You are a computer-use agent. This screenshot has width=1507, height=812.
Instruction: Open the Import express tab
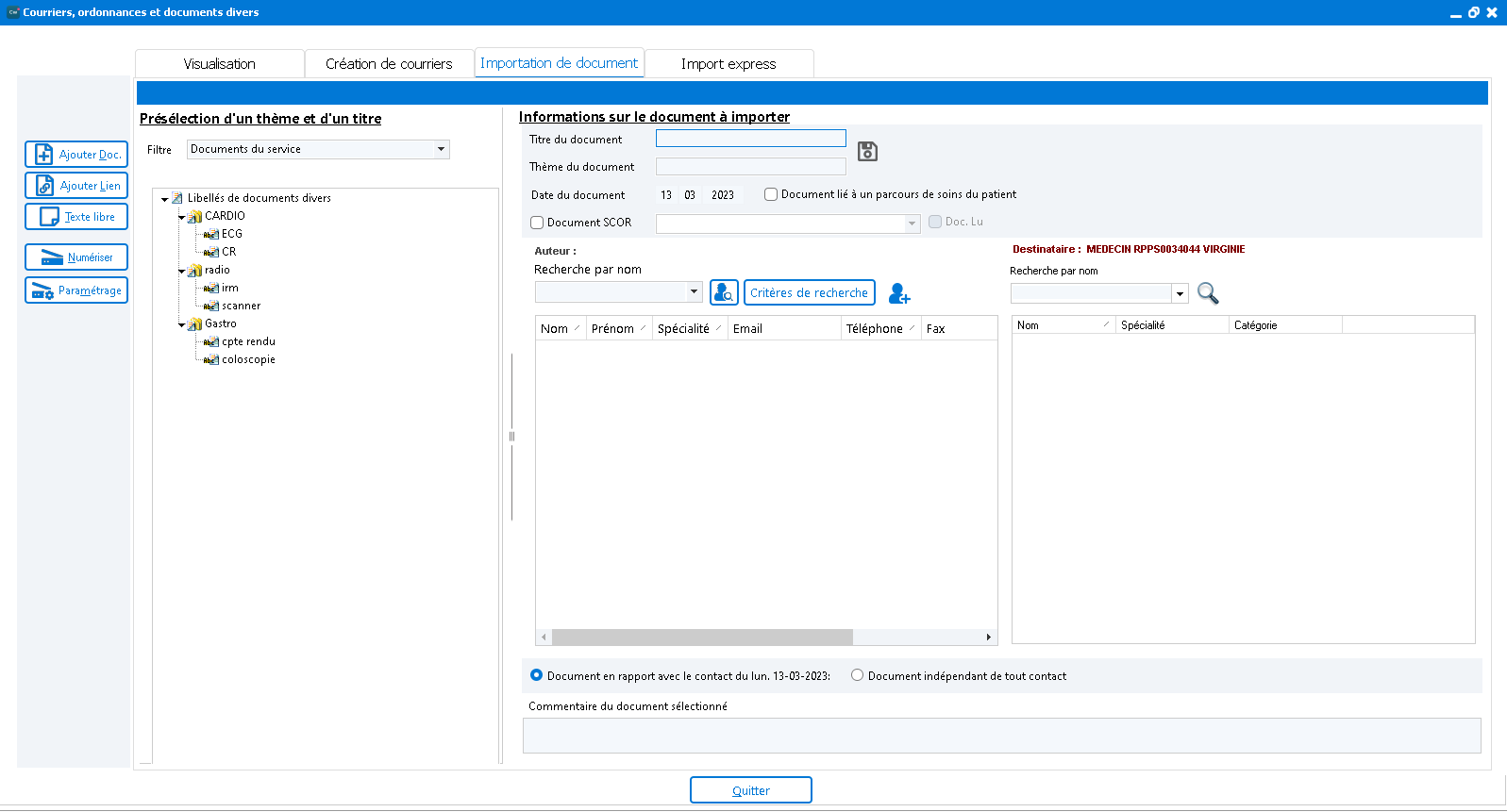[728, 64]
